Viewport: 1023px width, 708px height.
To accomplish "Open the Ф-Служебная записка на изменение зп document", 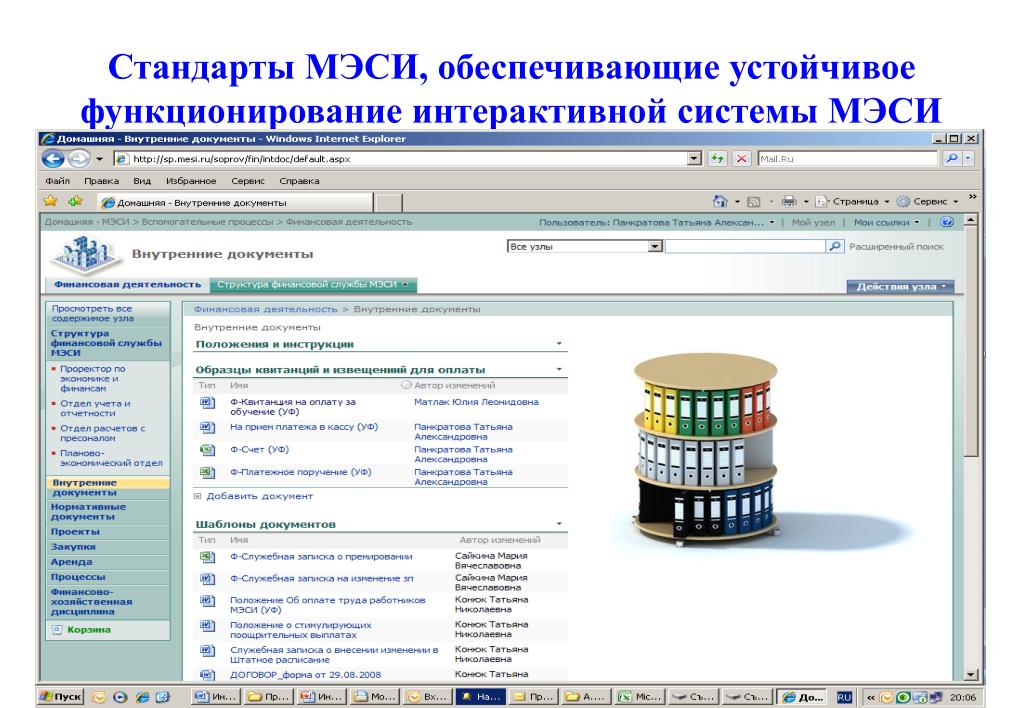I will [x=322, y=578].
